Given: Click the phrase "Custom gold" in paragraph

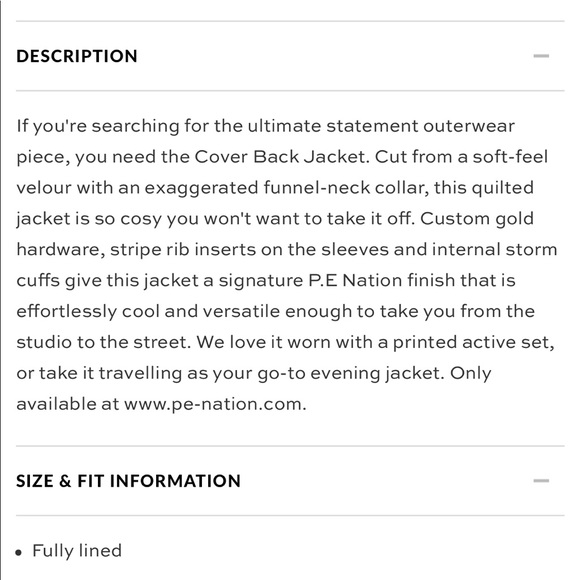Looking at the screenshot, I should 477,219.
